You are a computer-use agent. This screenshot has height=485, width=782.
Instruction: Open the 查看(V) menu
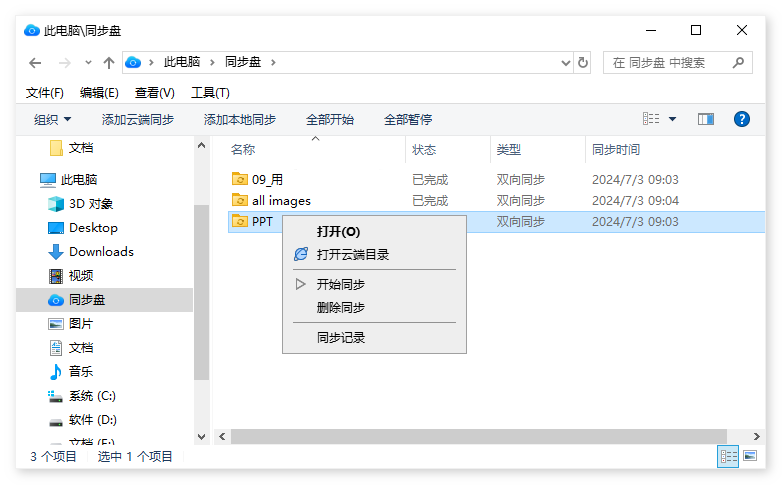(x=155, y=93)
